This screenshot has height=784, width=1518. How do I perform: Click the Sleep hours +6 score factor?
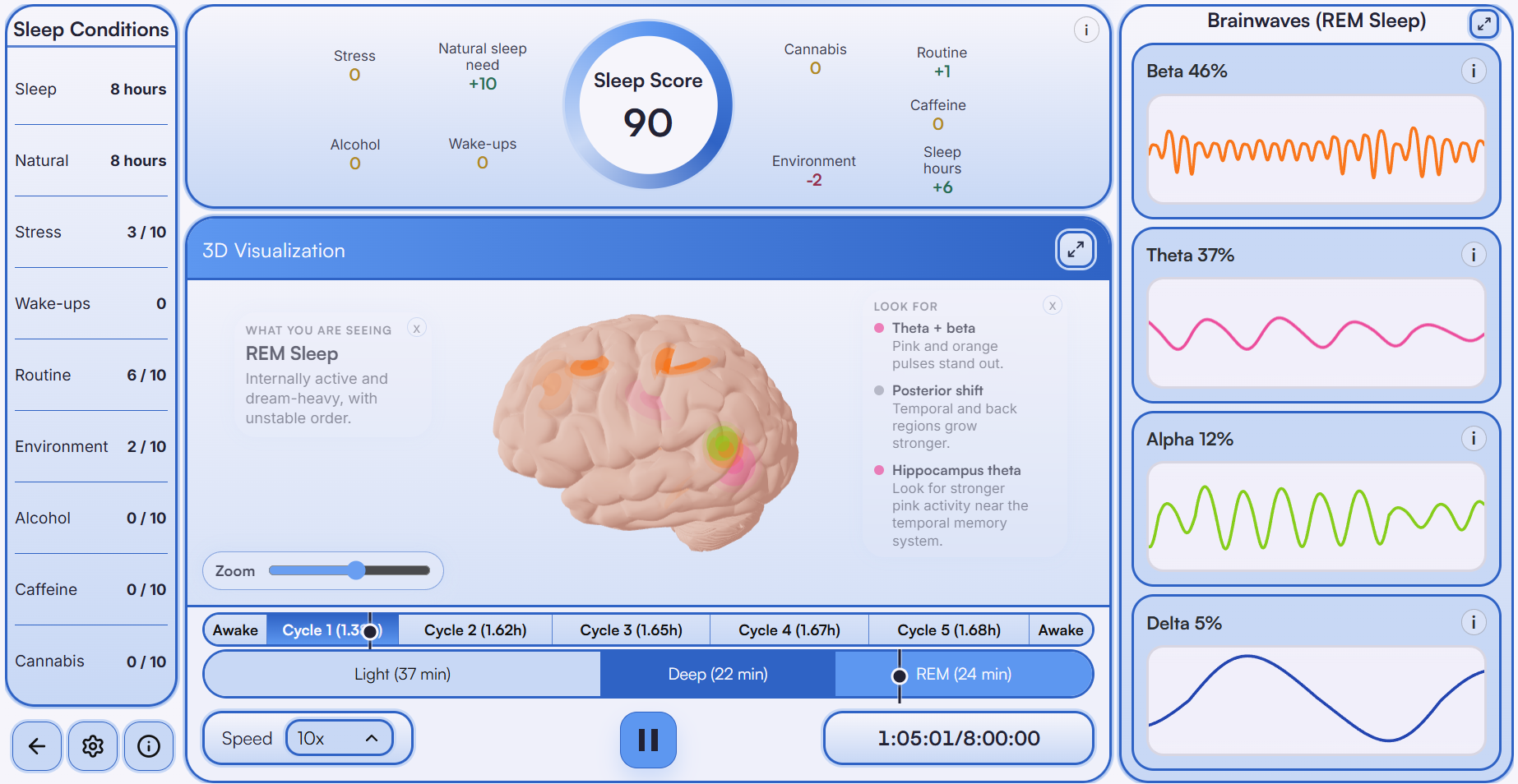pos(942,169)
